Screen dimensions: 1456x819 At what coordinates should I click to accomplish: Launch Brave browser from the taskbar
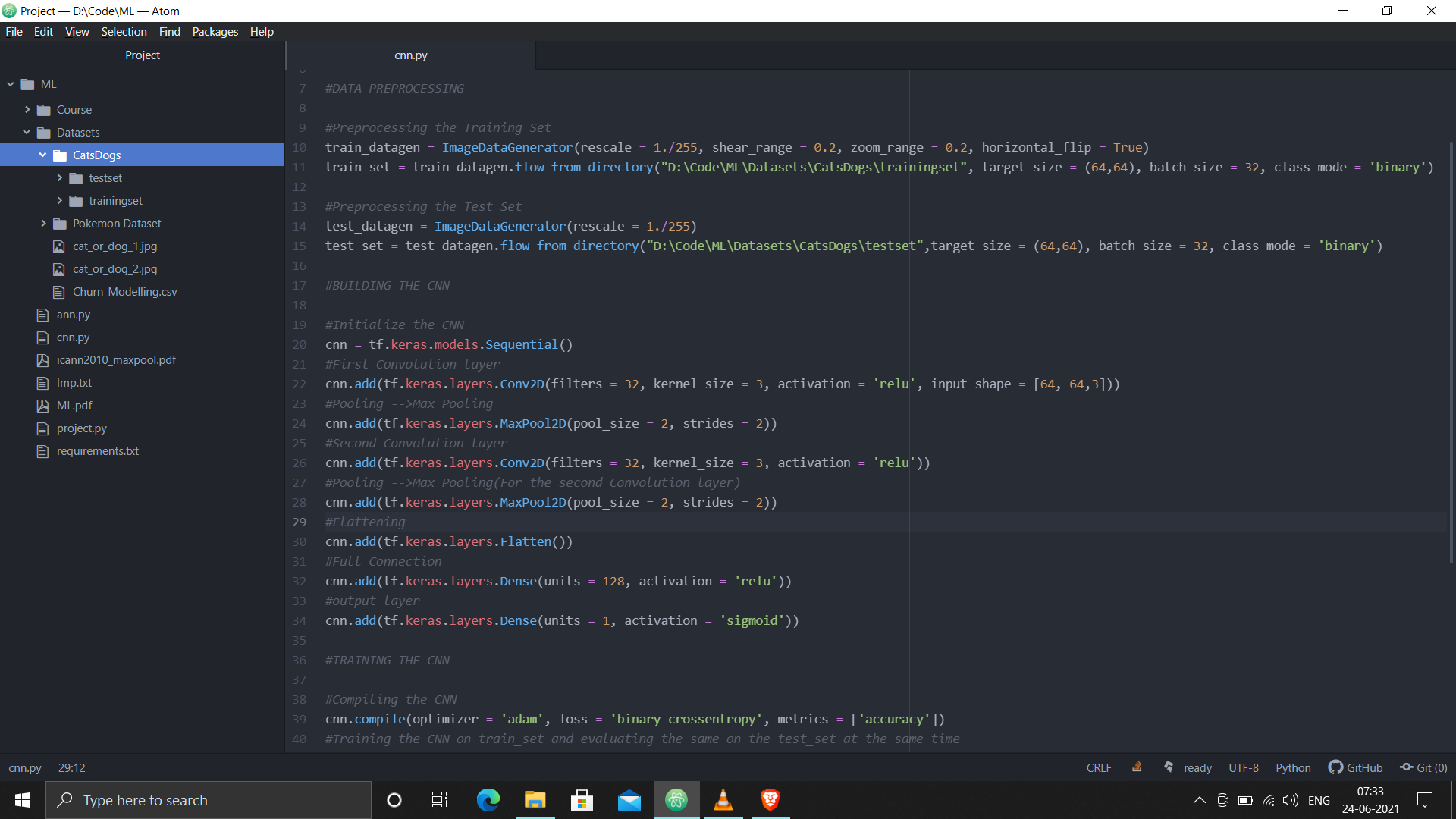(x=770, y=799)
